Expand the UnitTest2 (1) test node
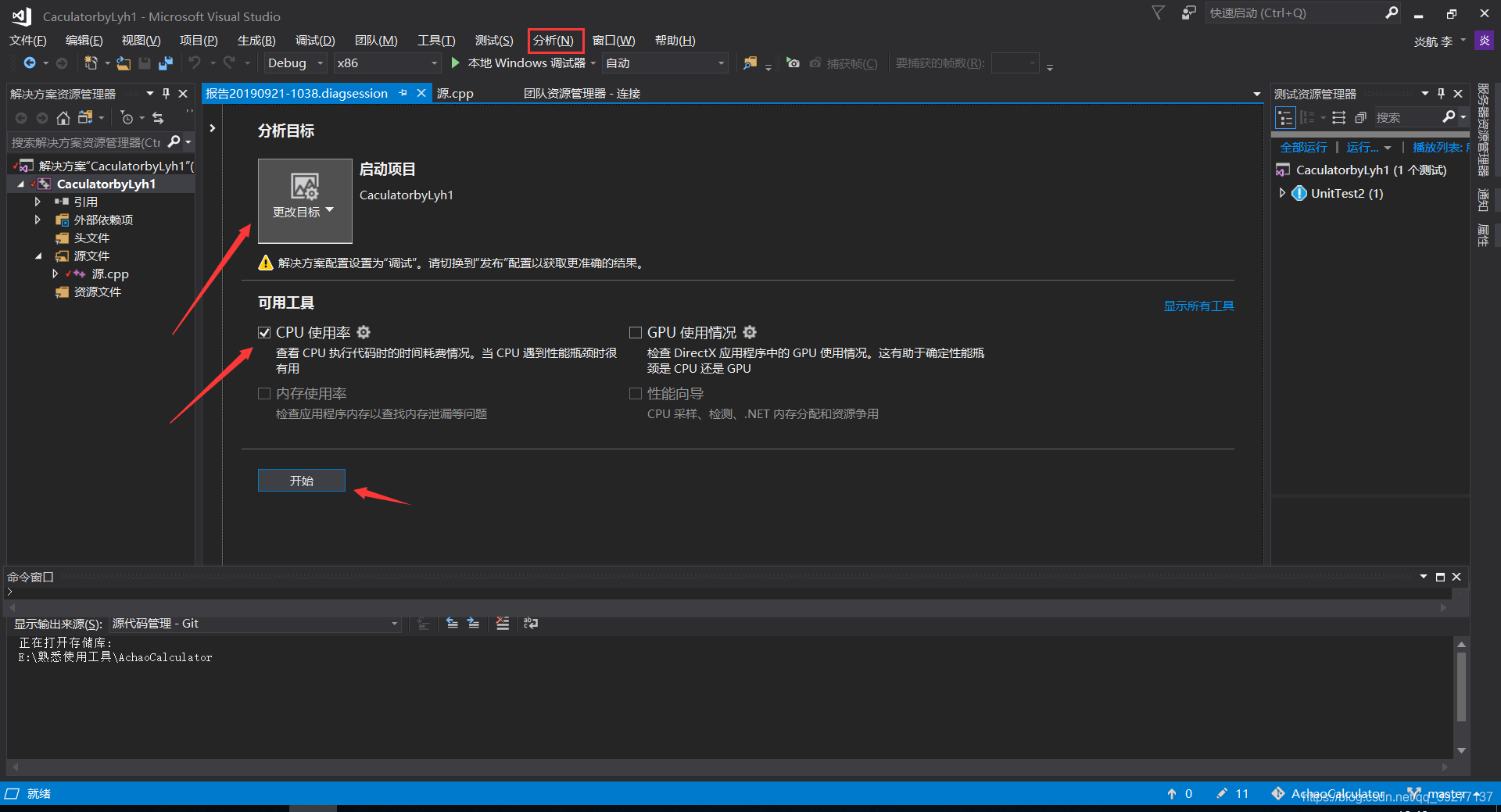The width and height of the screenshot is (1501, 812). pos(1282,193)
